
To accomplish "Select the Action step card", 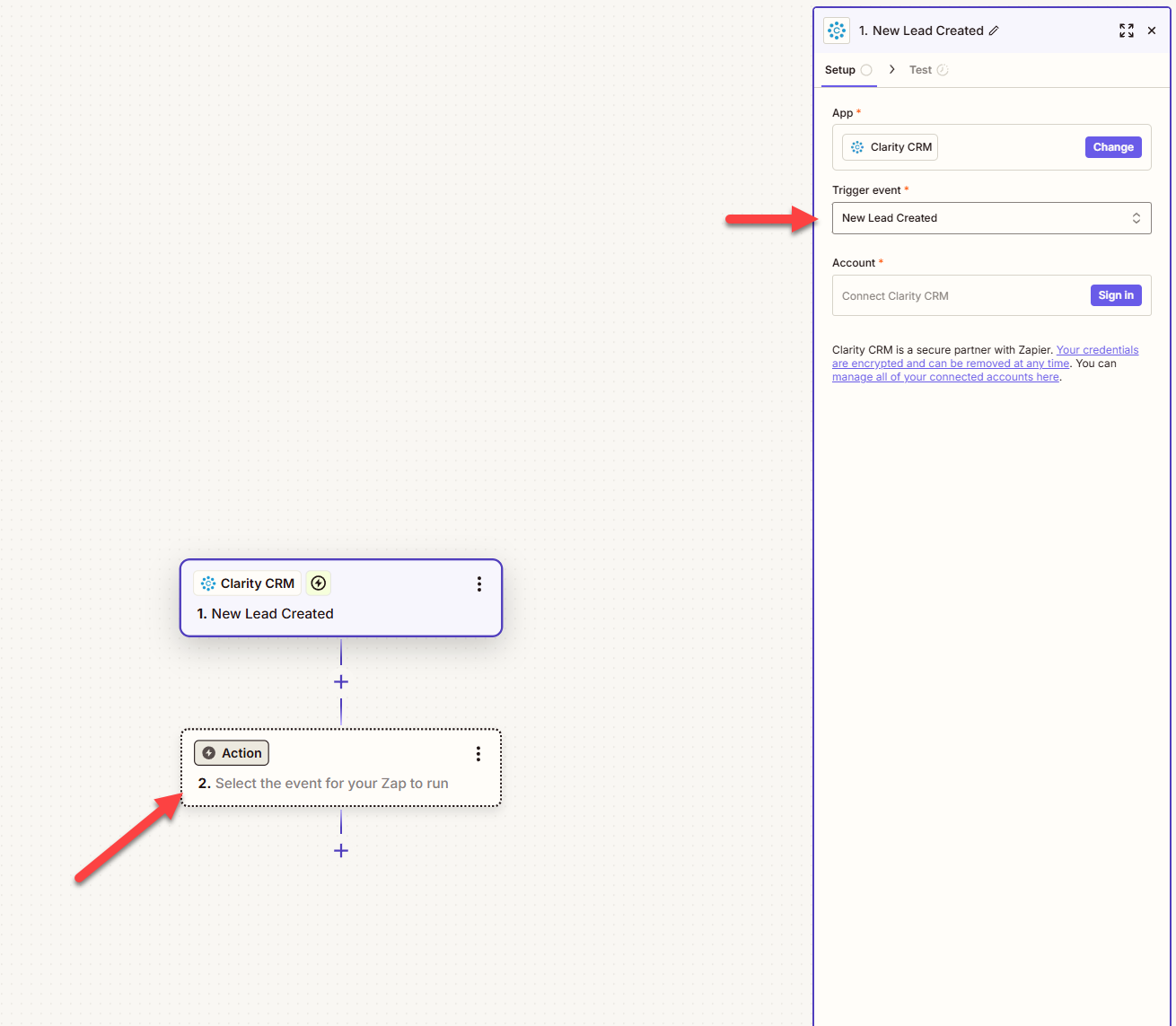I will 341,767.
